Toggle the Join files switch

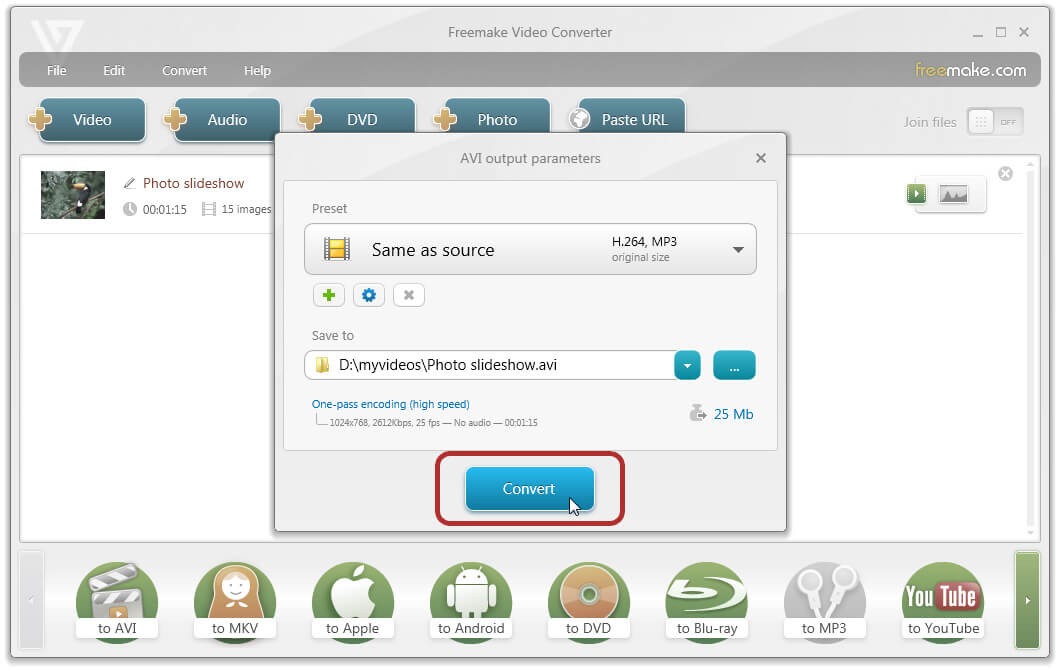point(994,122)
